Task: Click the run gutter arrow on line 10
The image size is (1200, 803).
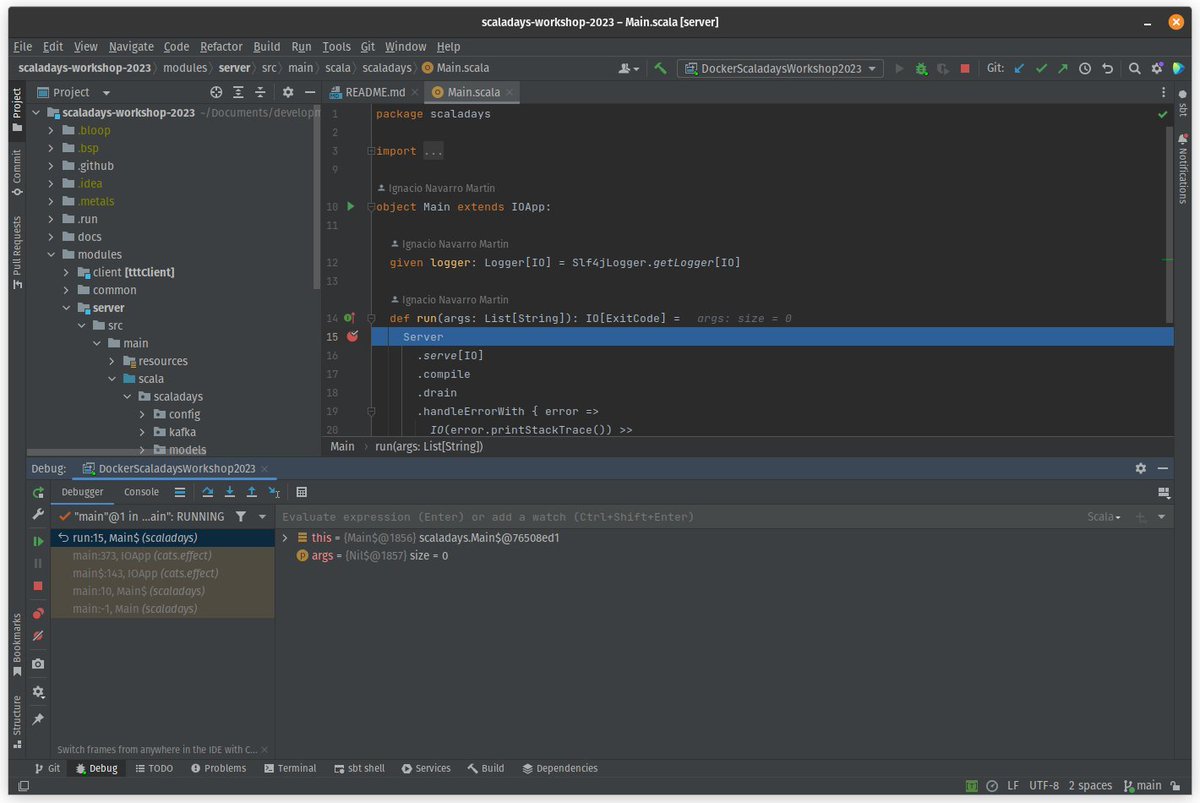Action: [350, 207]
